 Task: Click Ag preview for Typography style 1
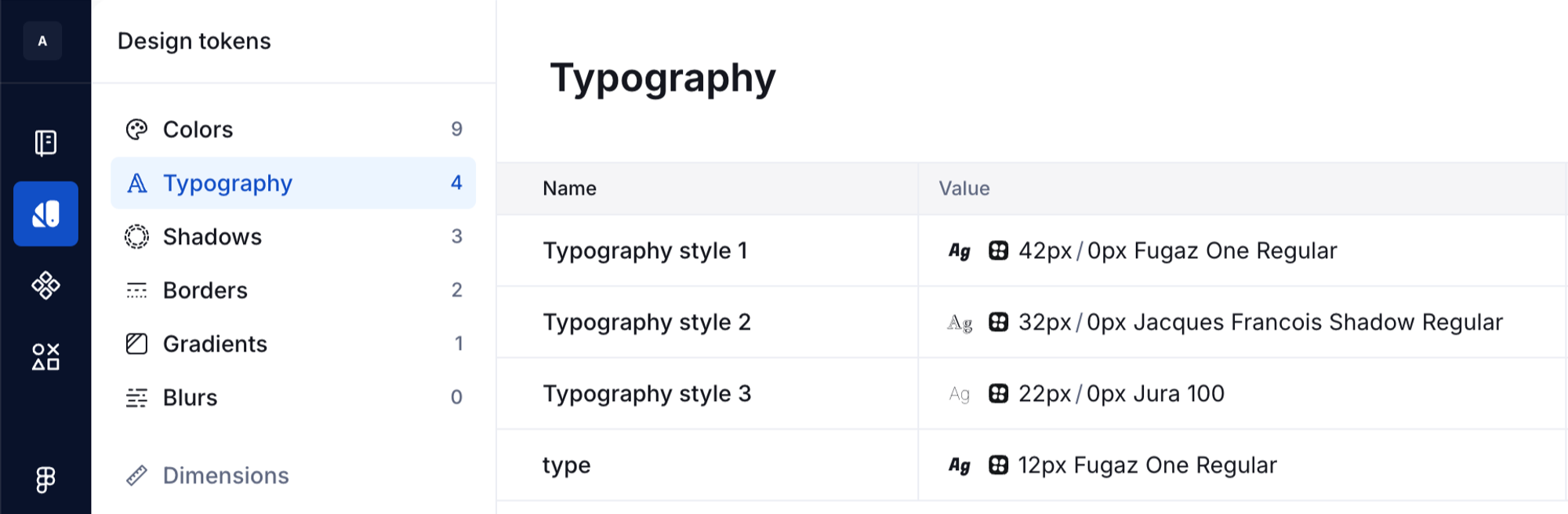tap(960, 251)
